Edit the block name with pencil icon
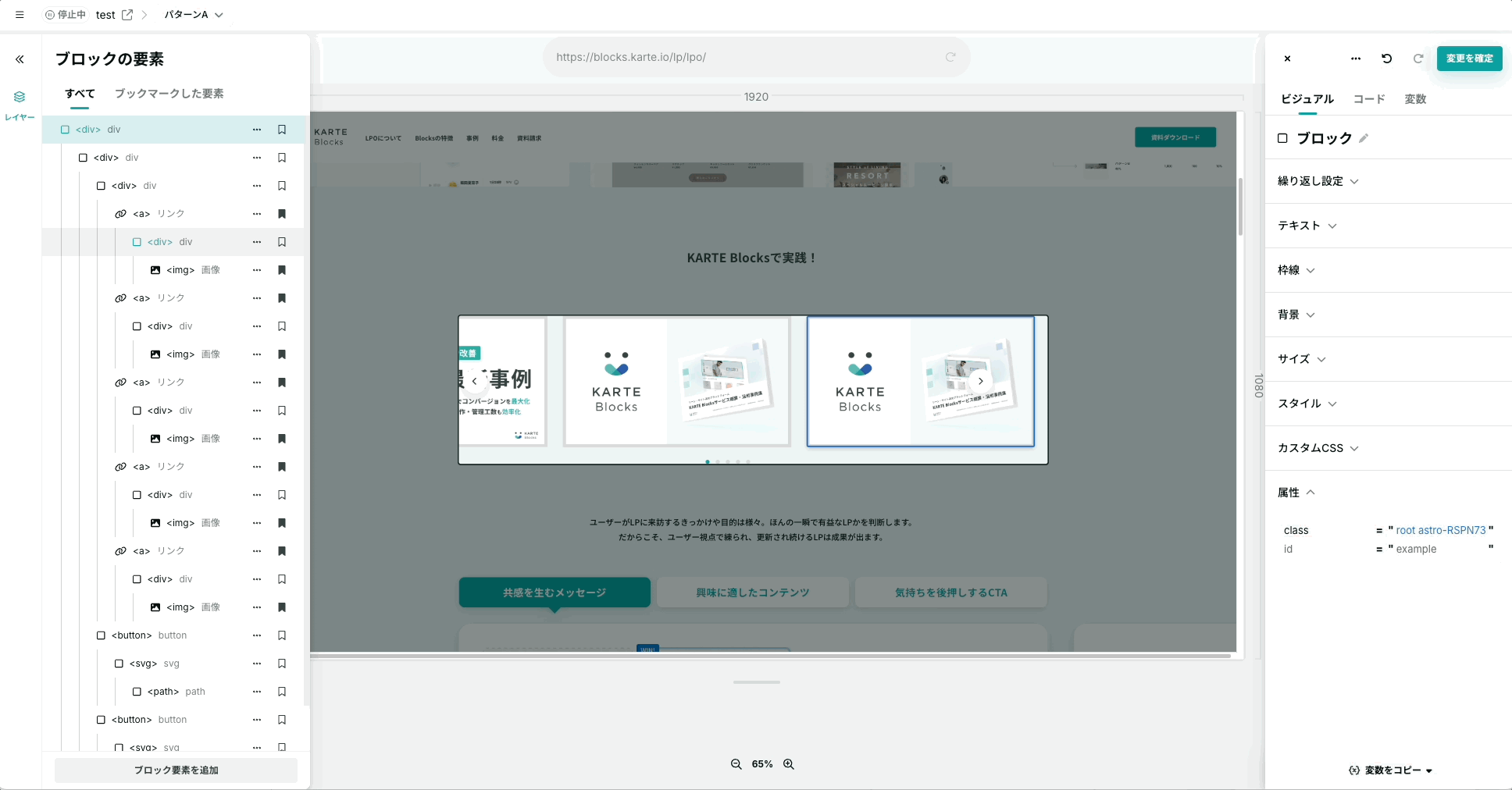The width and height of the screenshot is (1512, 790). (x=1364, y=138)
